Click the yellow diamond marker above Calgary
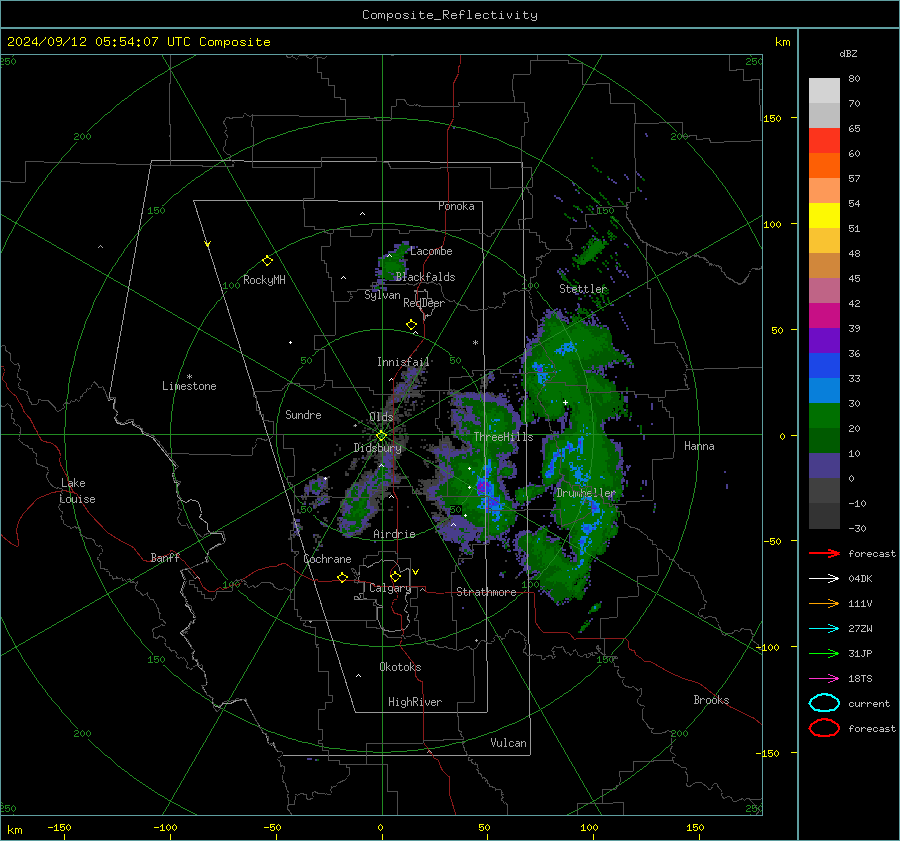 395,576
